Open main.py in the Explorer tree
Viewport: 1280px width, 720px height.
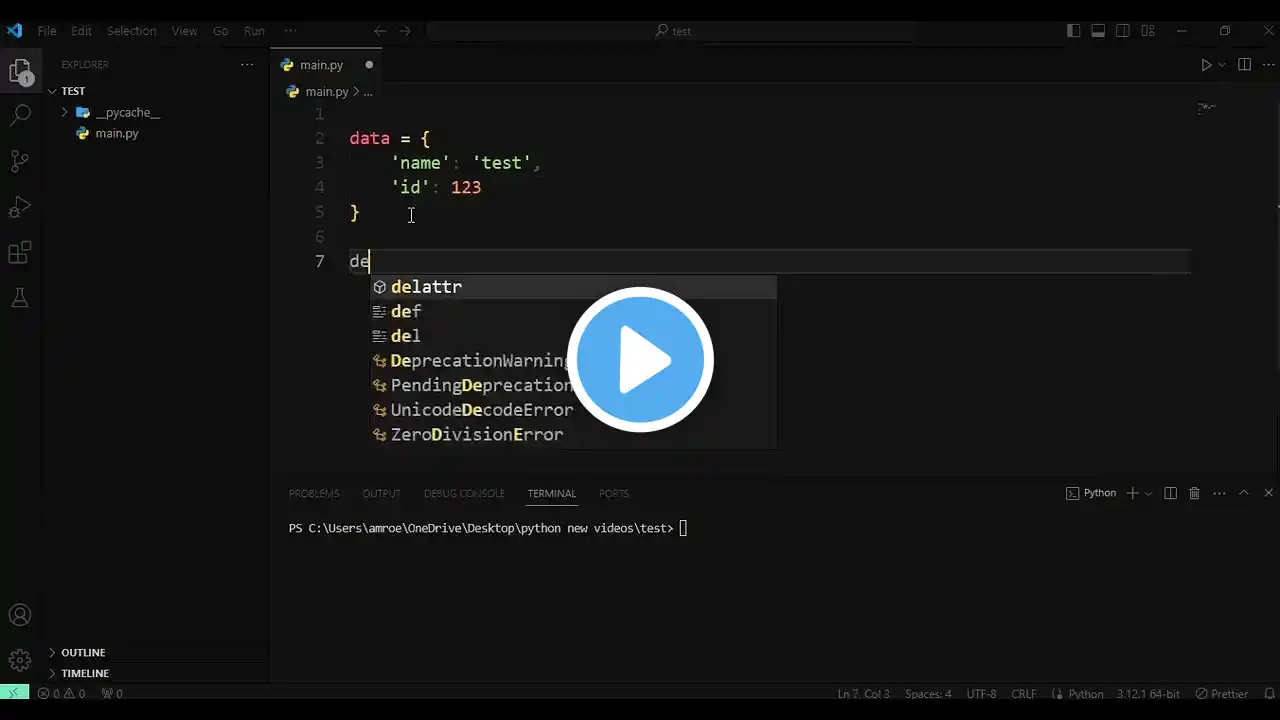click(x=117, y=133)
